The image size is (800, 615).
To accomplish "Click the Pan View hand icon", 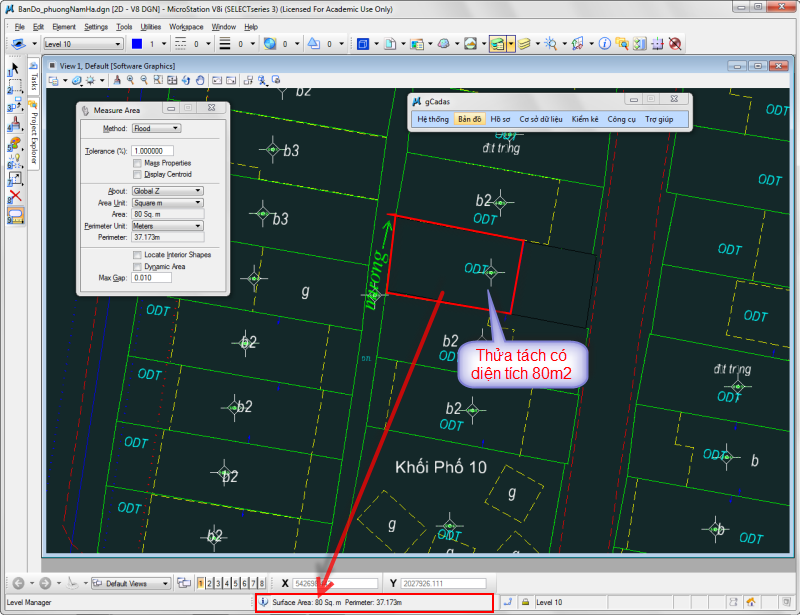I will 200,80.
